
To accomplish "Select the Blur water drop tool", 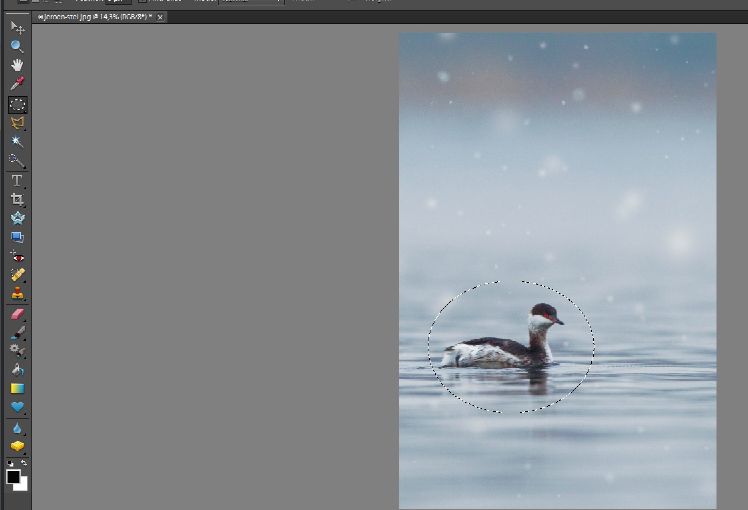I will pos(17,428).
